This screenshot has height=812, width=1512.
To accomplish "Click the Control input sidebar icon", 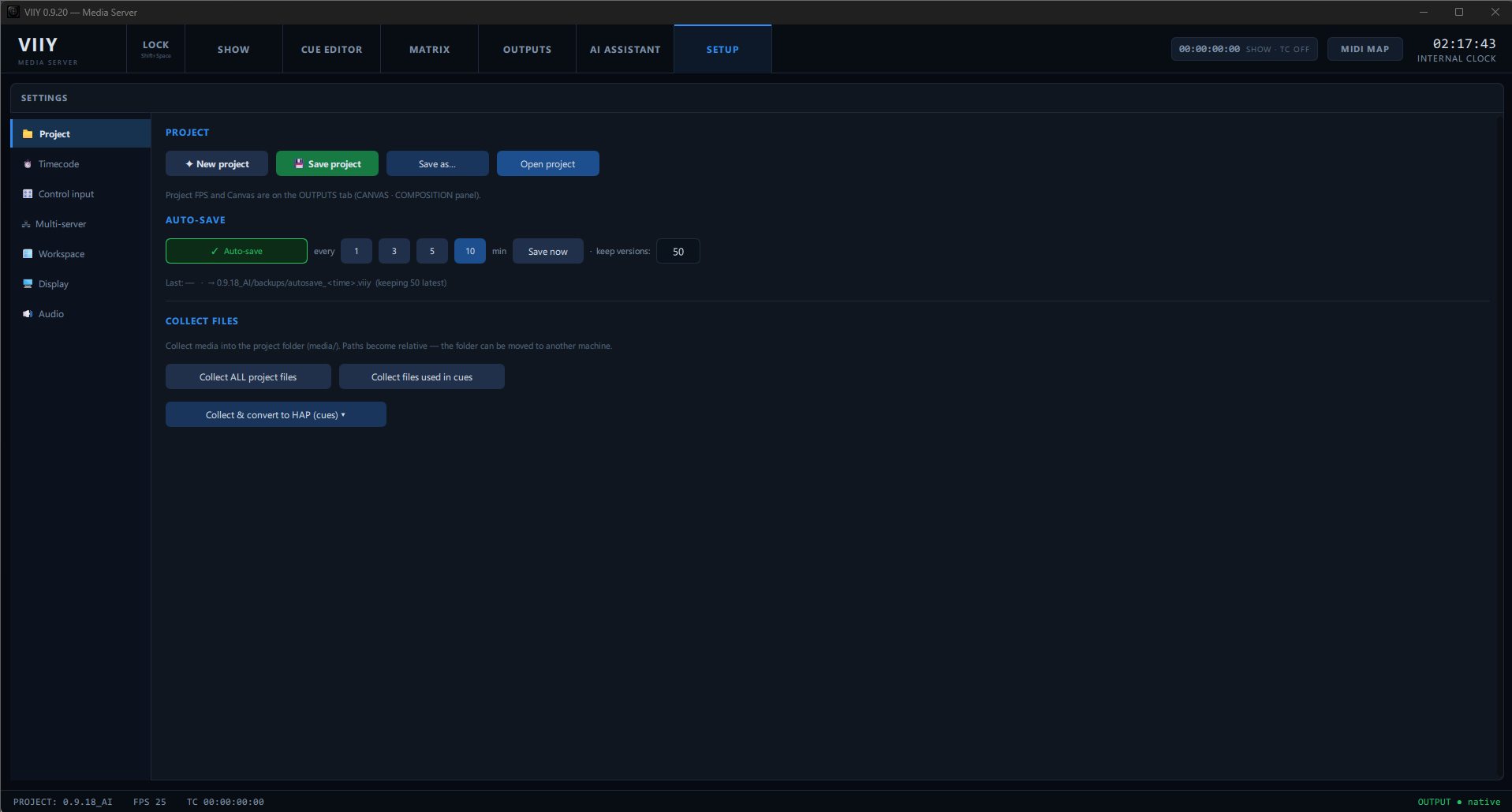I will [x=28, y=194].
